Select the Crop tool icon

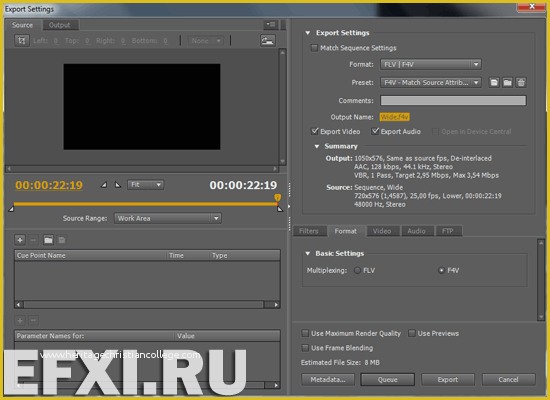click(21, 40)
